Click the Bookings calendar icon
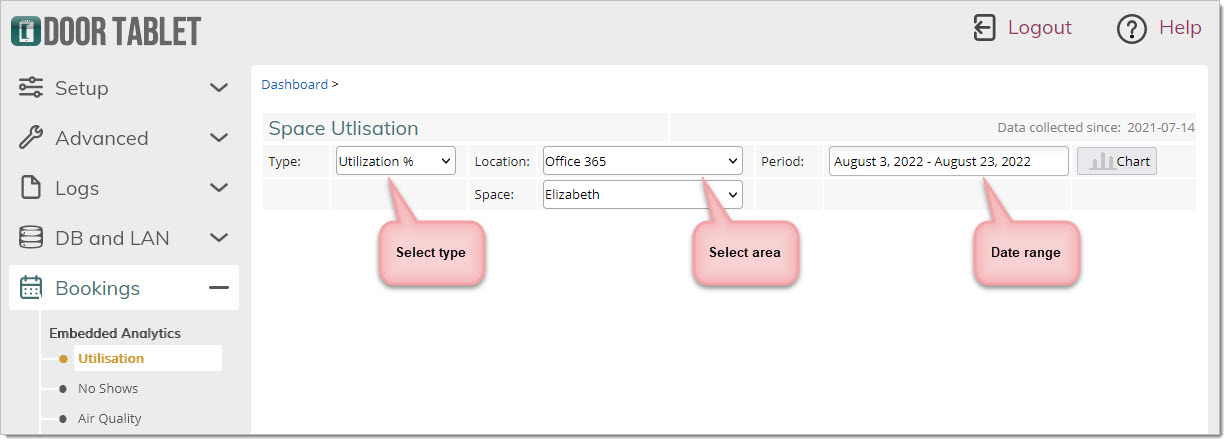 (x=31, y=288)
